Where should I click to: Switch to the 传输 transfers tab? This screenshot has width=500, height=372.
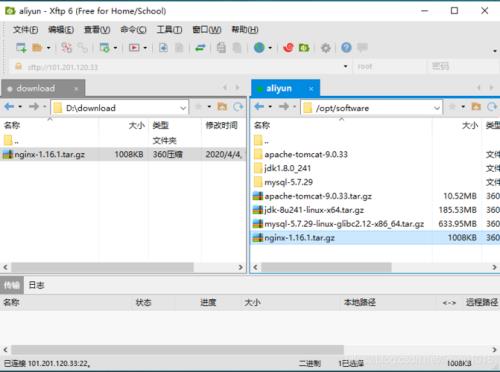(x=12, y=285)
